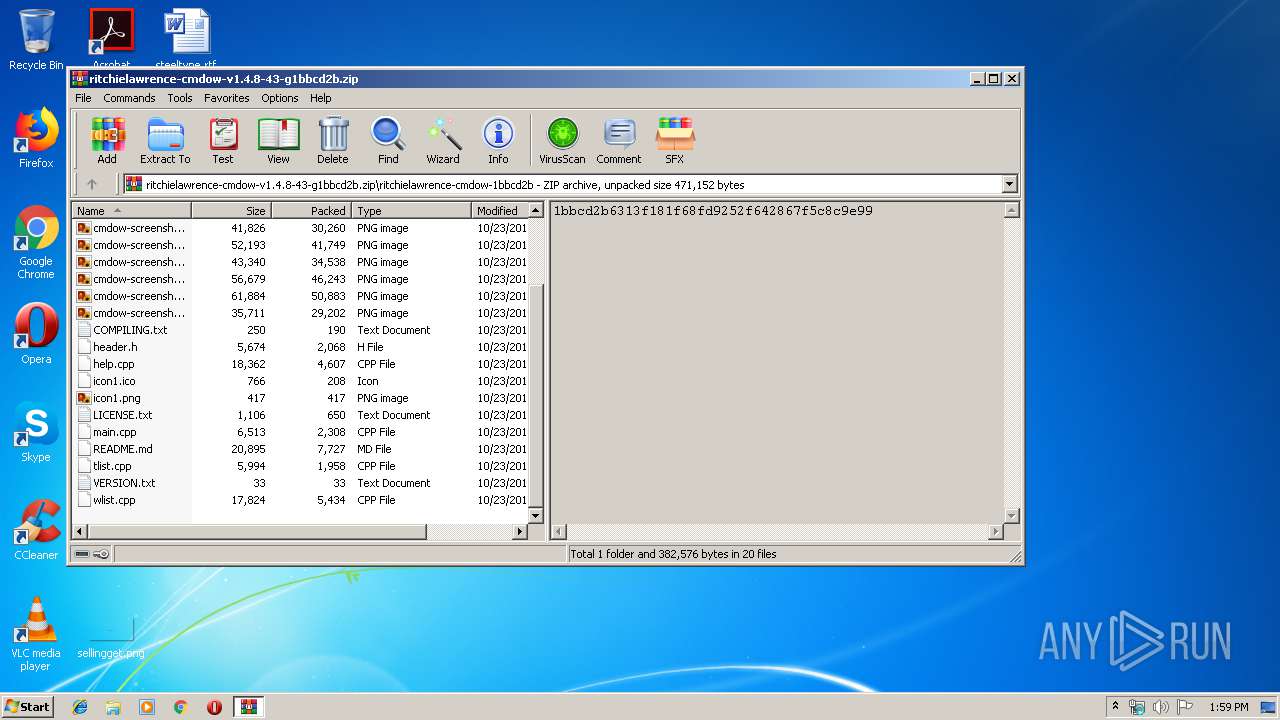Show archive Info icon
Image resolution: width=1280 pixels, height=720 pixels.
tap(498, 141)
